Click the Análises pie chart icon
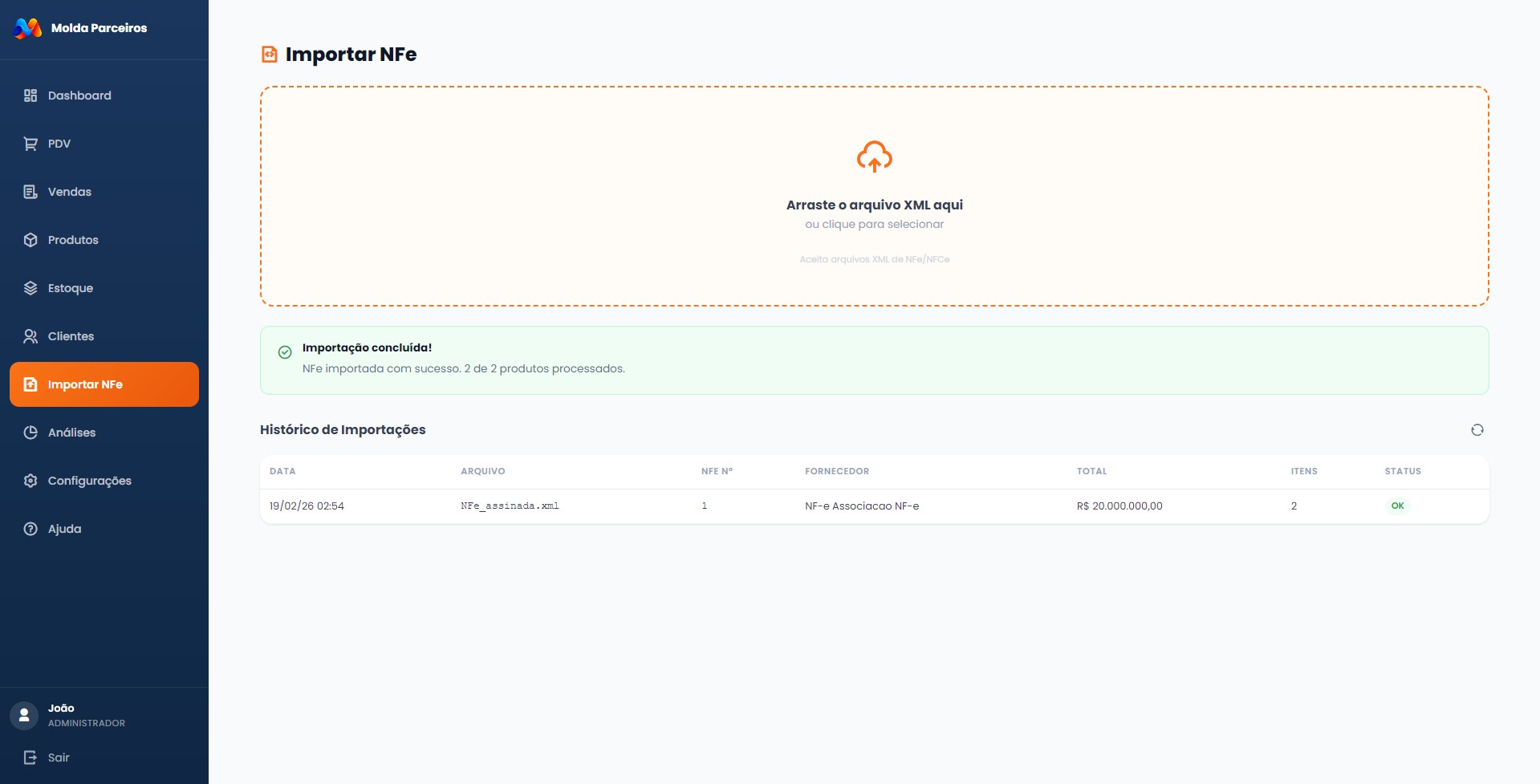 pyautogui.click(x=30, y=433)
